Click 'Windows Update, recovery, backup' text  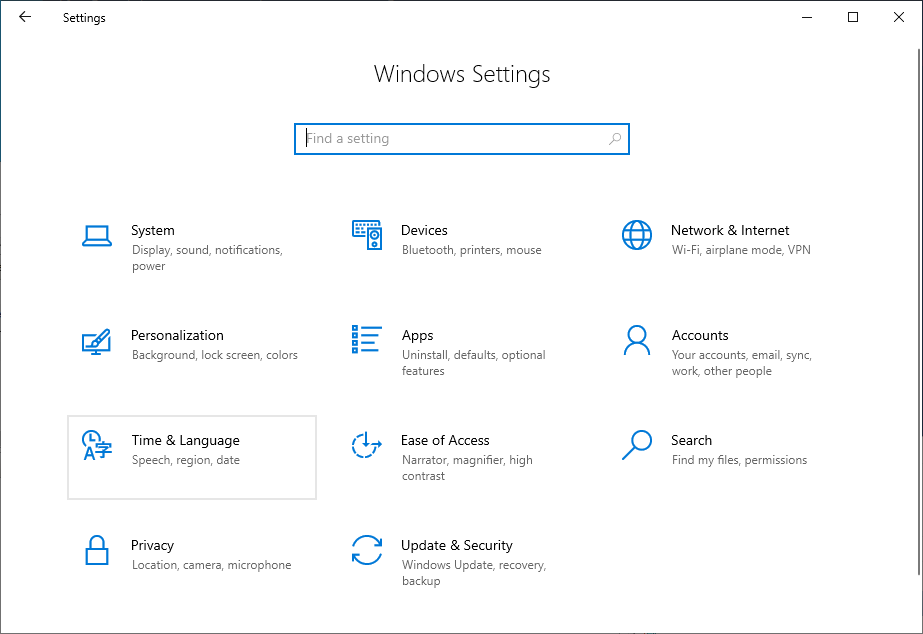[x=474, y=573]
